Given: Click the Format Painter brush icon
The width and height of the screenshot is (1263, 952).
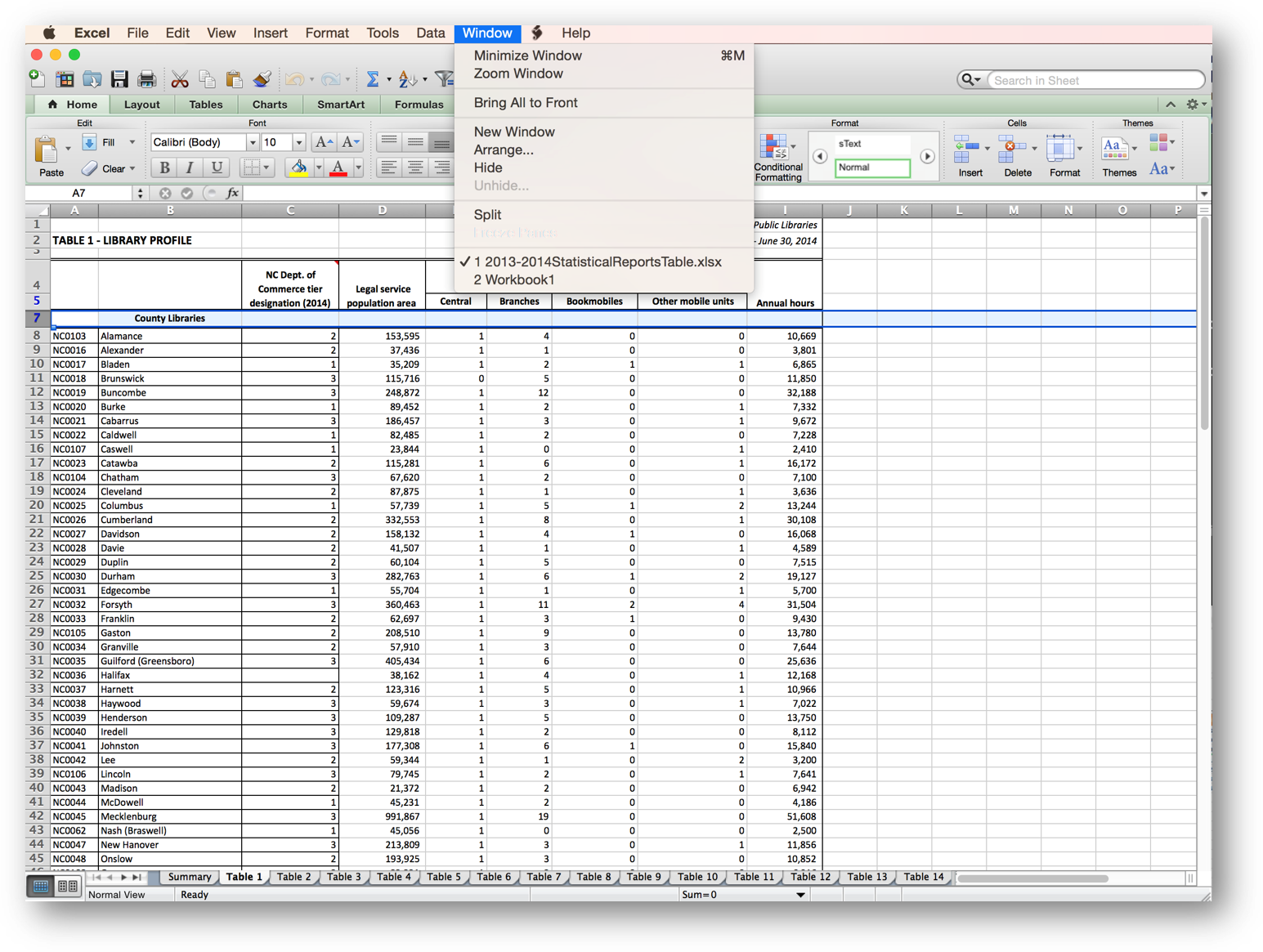Looking at the screenshot, I should (262, 79).
